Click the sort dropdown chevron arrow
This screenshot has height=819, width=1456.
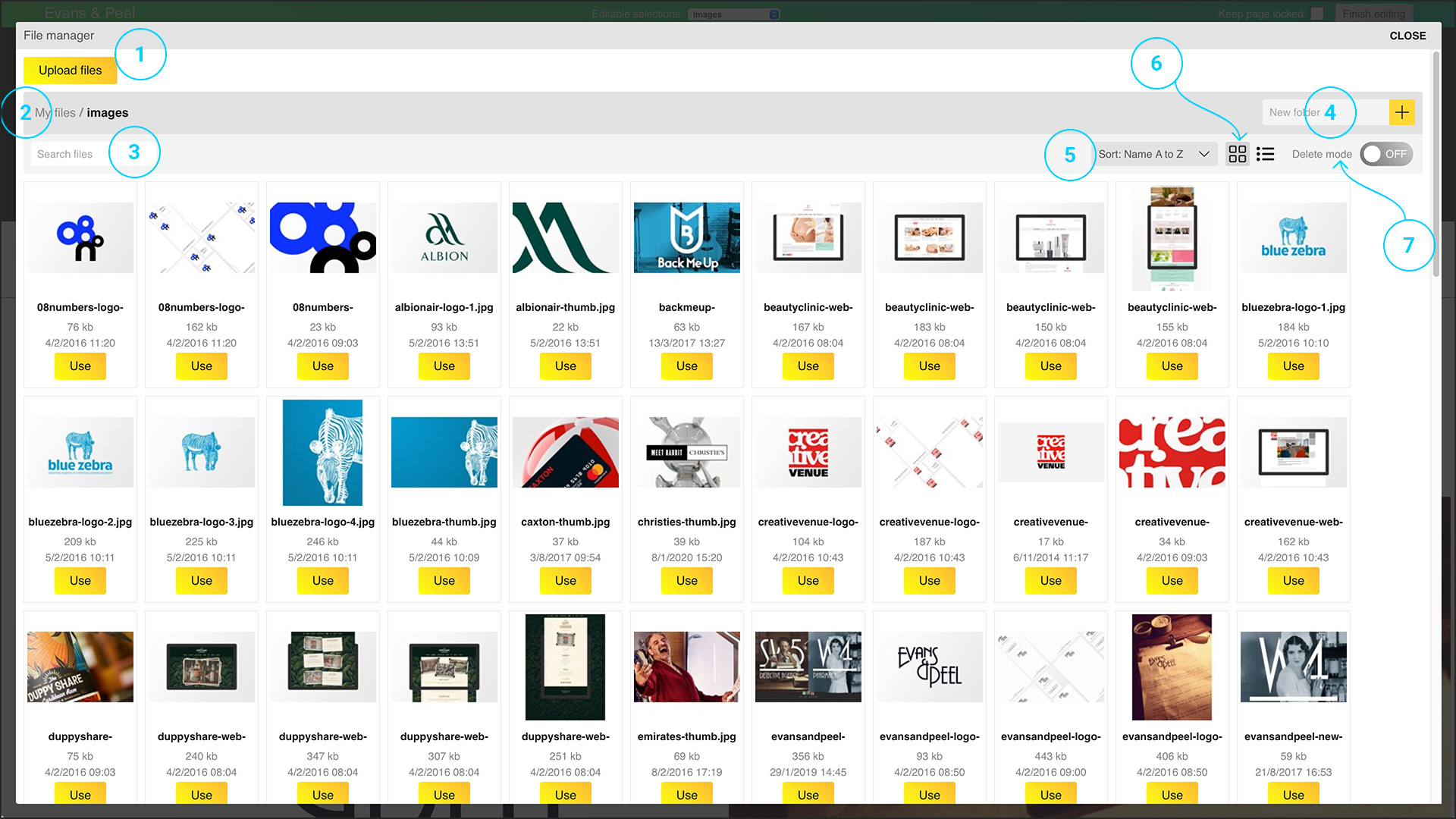[x=1203, y=154]
